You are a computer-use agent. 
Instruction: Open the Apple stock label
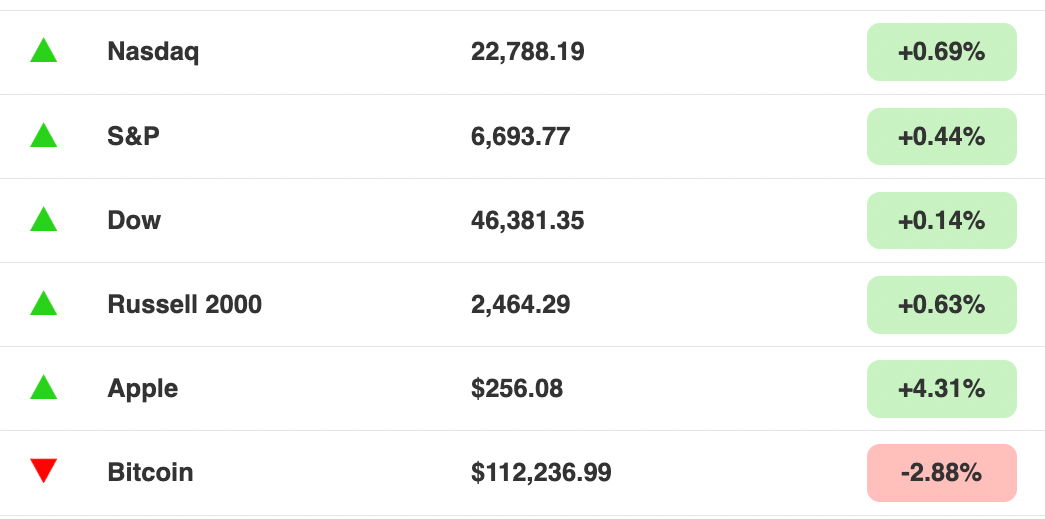[x=142, y=388]
